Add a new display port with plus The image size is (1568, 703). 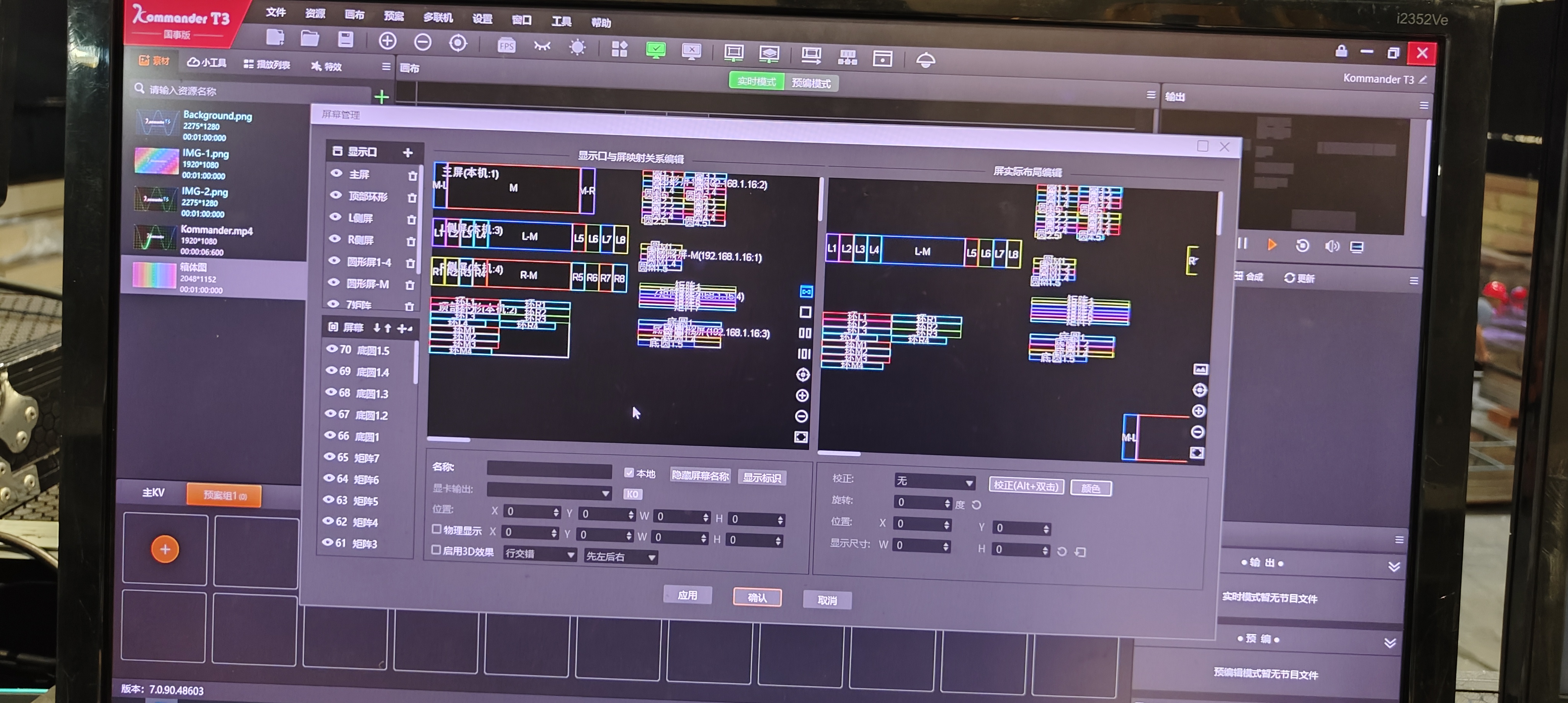(408, 152)
